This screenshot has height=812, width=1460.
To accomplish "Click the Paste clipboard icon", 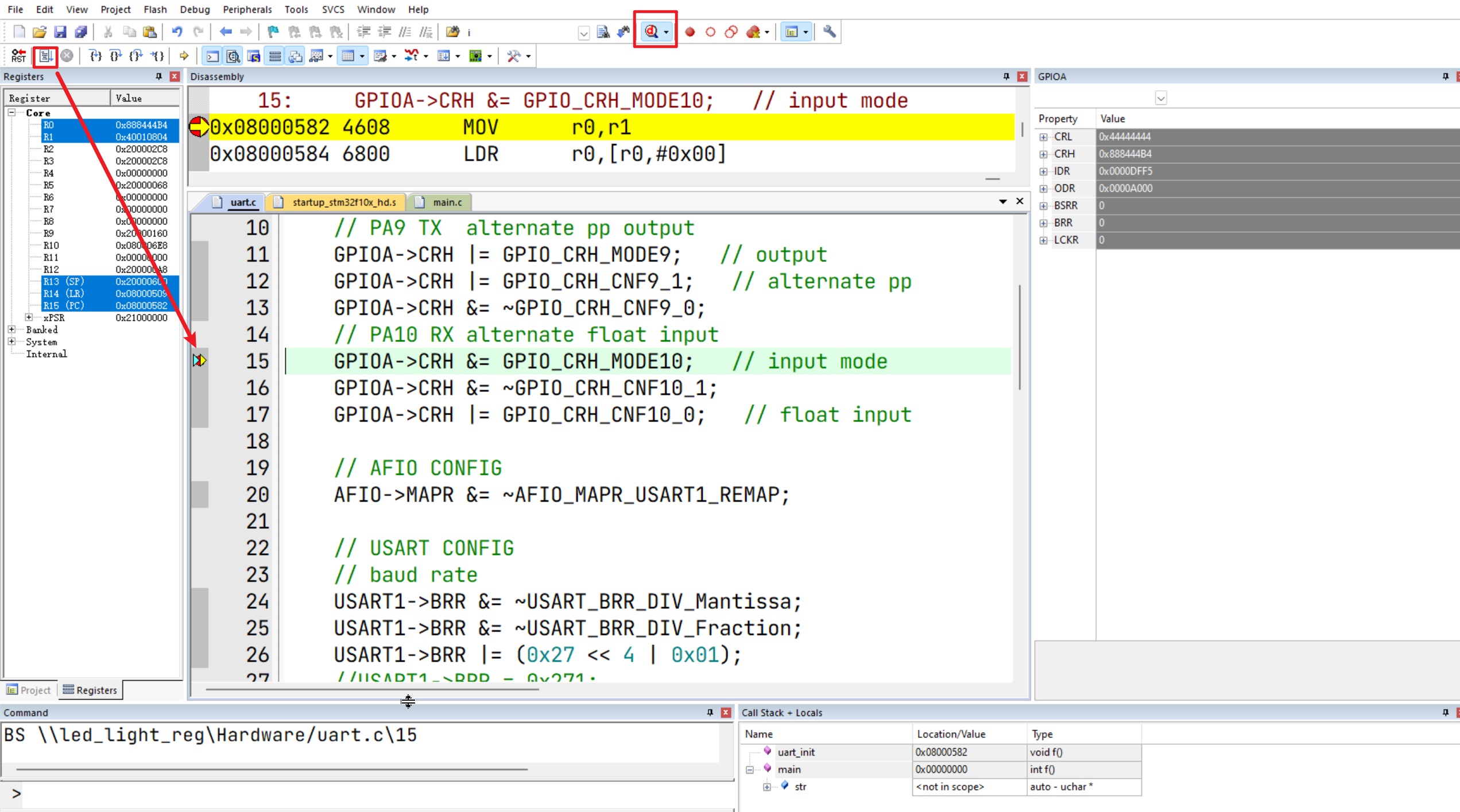I will pos(150,32).
